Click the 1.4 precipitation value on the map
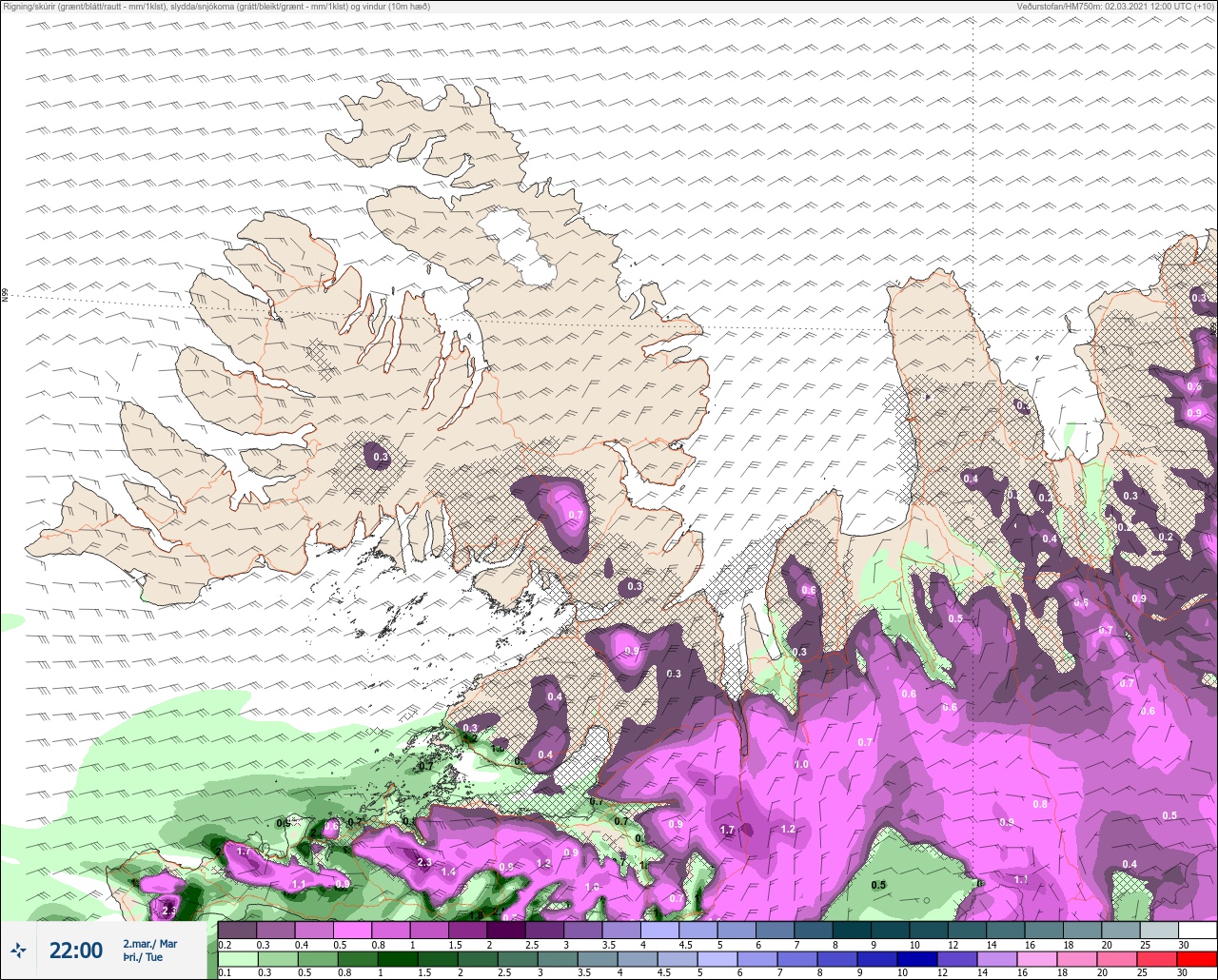The image size is (1218, 980). [449, 872]
